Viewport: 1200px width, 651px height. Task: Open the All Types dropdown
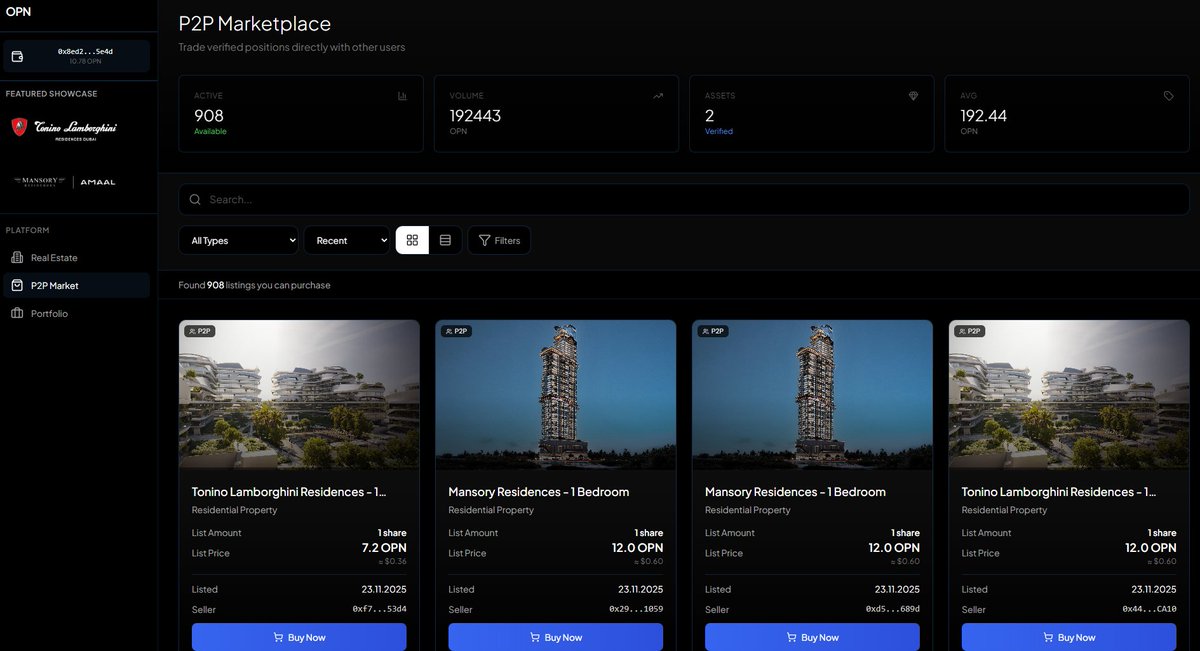pyautogui.click(x=238, y=240)
